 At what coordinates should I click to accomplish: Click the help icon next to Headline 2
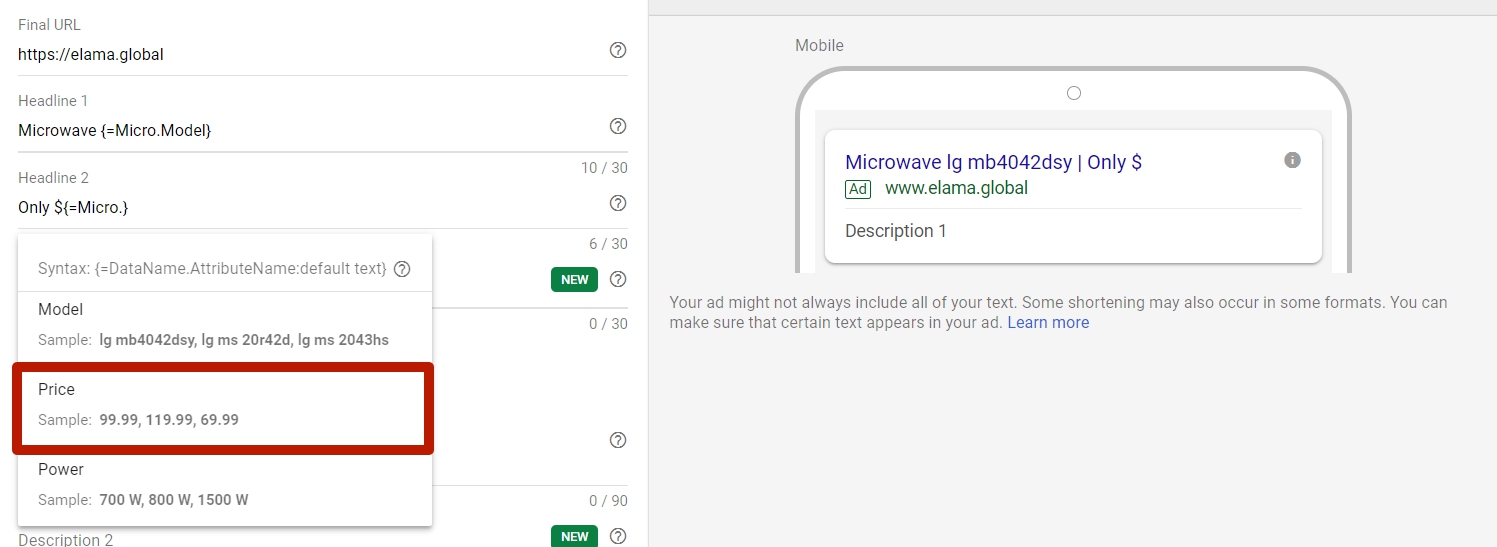coord(618,203)
